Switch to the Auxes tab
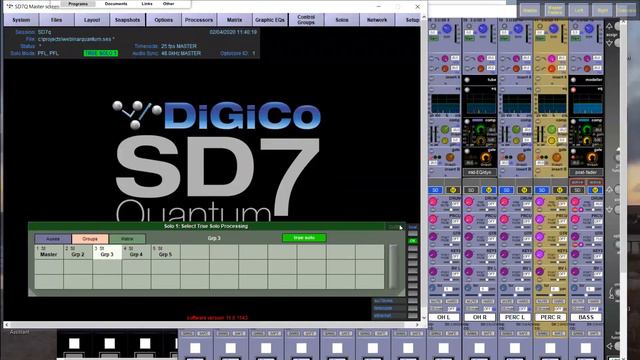Viewport: 640px width, 360px height. 53,239
